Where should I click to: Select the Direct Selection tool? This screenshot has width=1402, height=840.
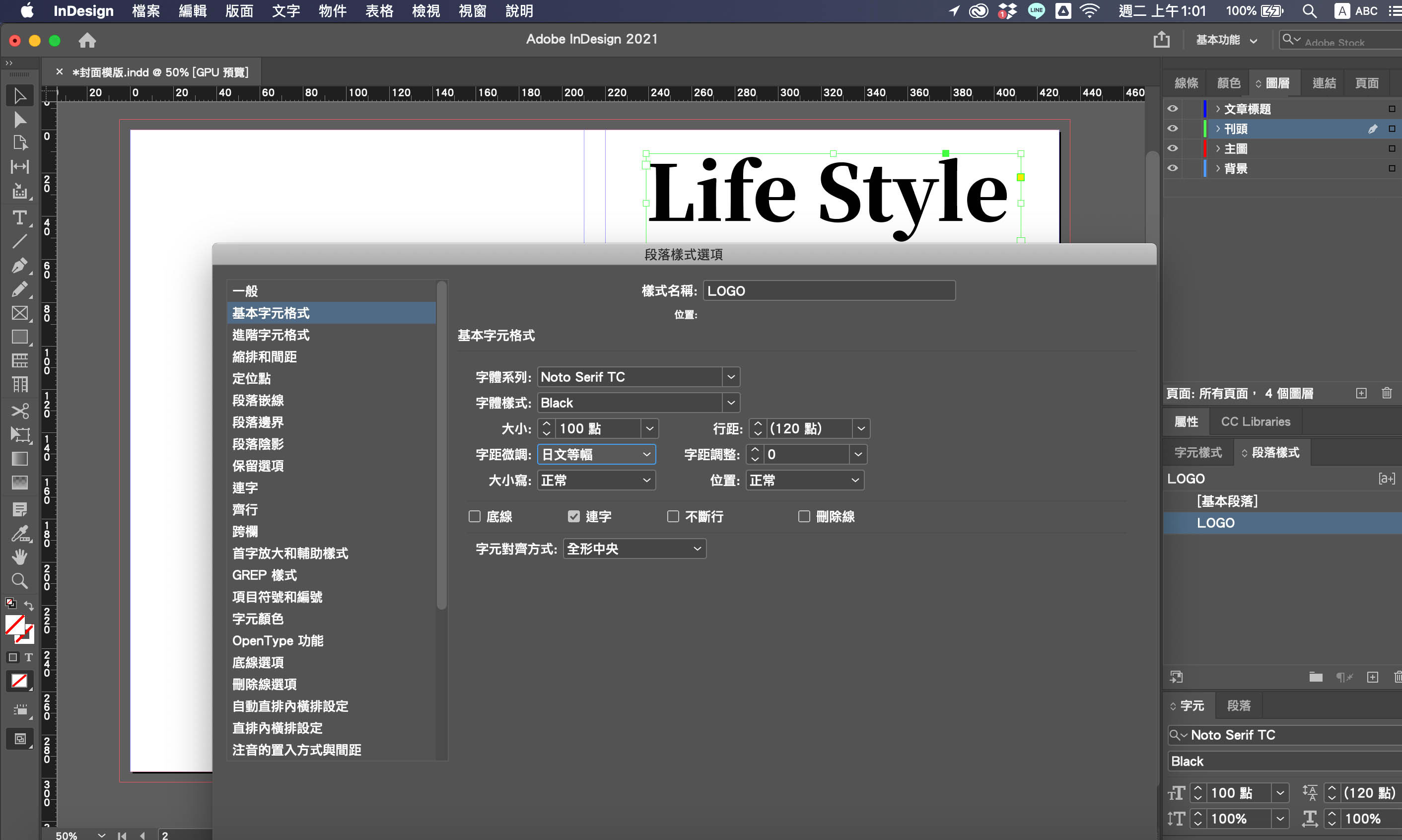19,120
